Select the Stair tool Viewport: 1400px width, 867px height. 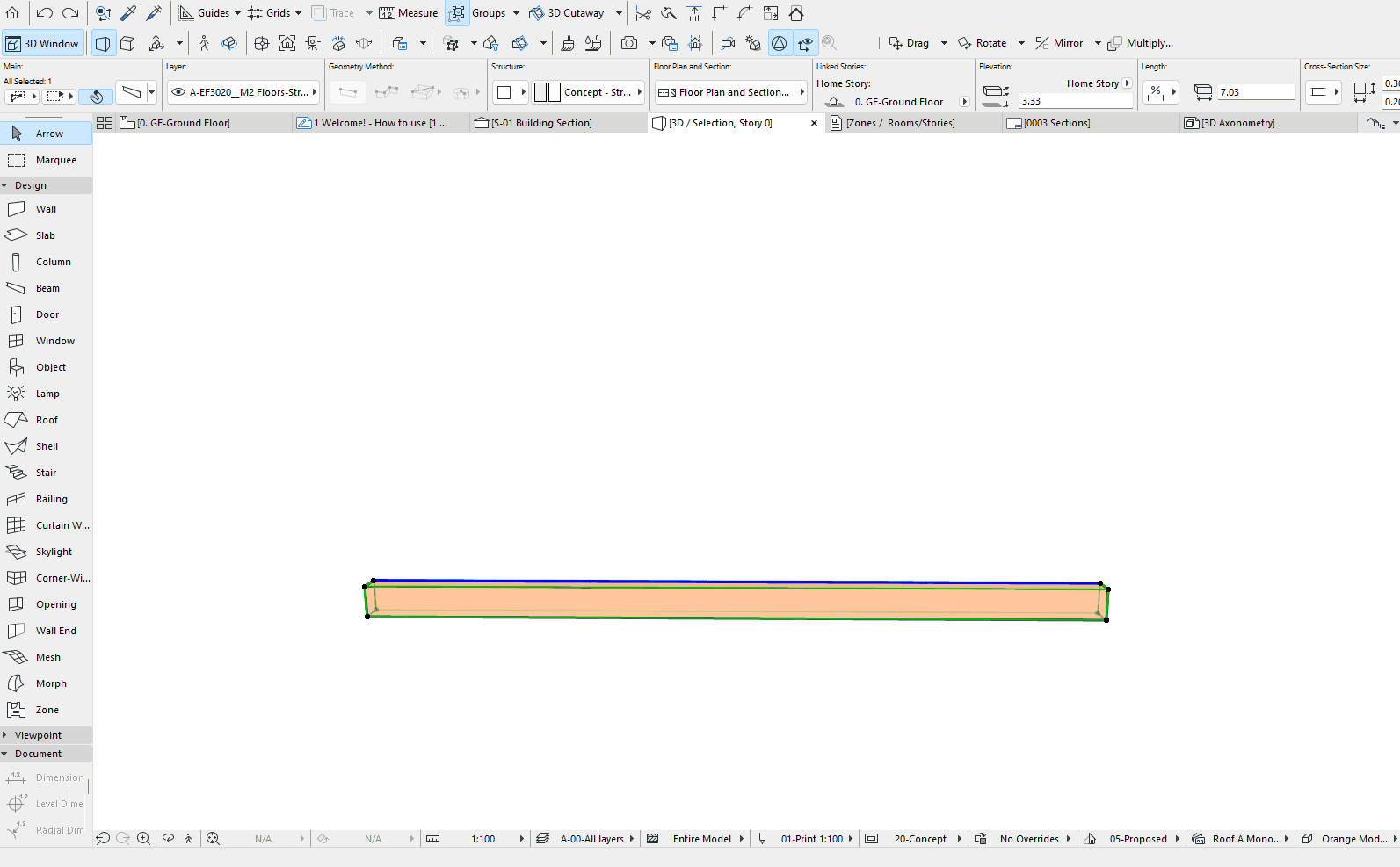[x=46, y=473]
